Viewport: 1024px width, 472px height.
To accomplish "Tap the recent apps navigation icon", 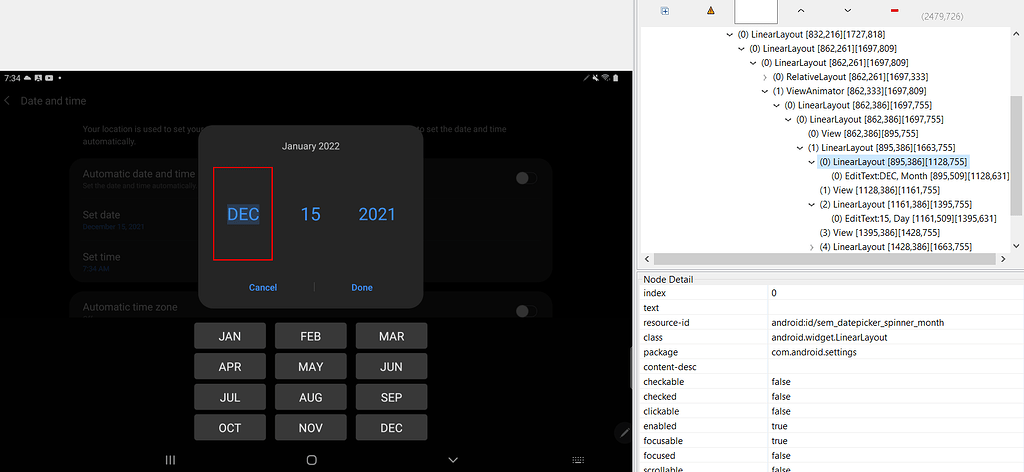I will (x=170, y=460).
